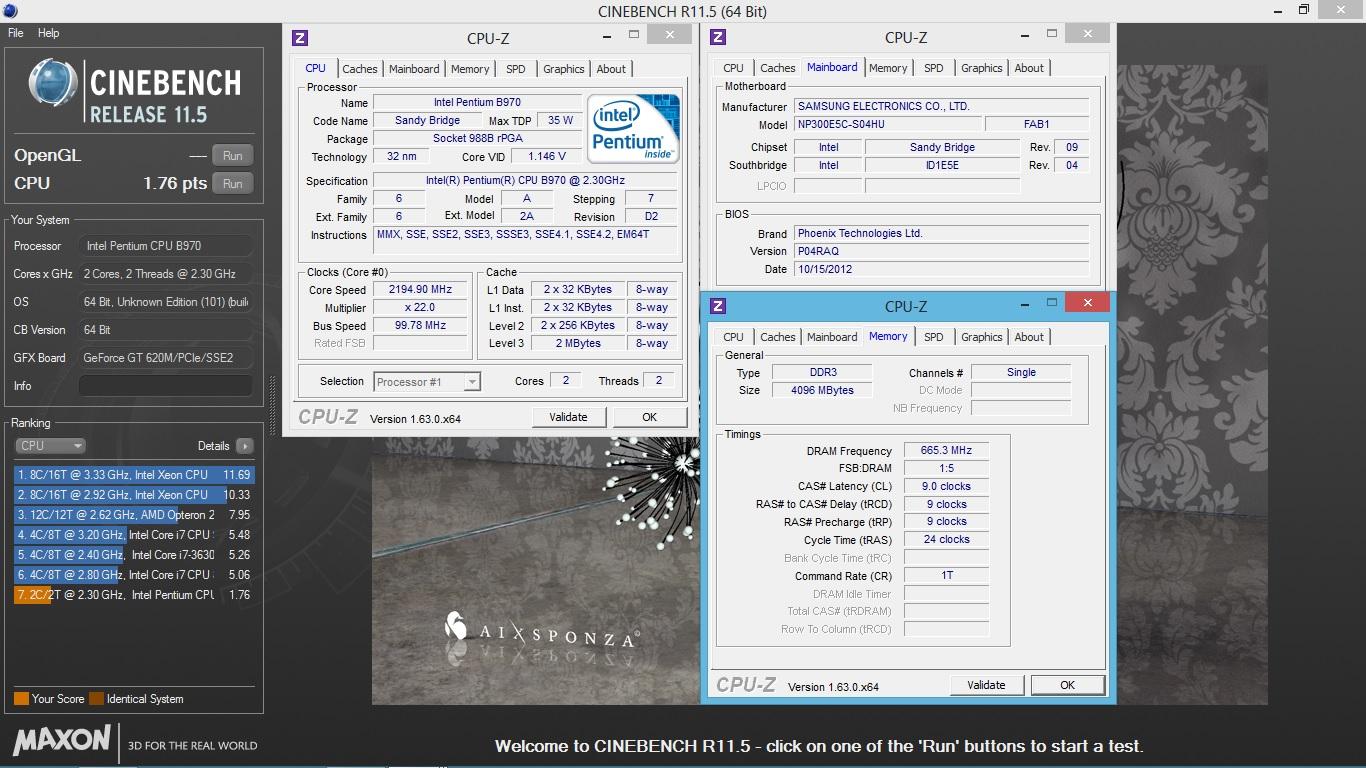
Task: Click the Z icon of Mainboard CPU-Z window
Action: pos(717,38)
